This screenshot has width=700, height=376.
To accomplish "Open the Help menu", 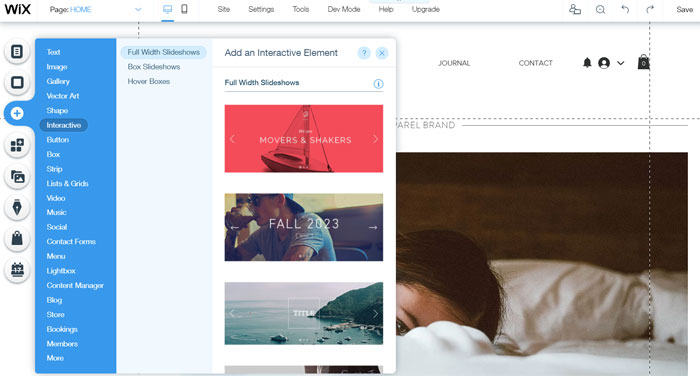I will point(386,9).
